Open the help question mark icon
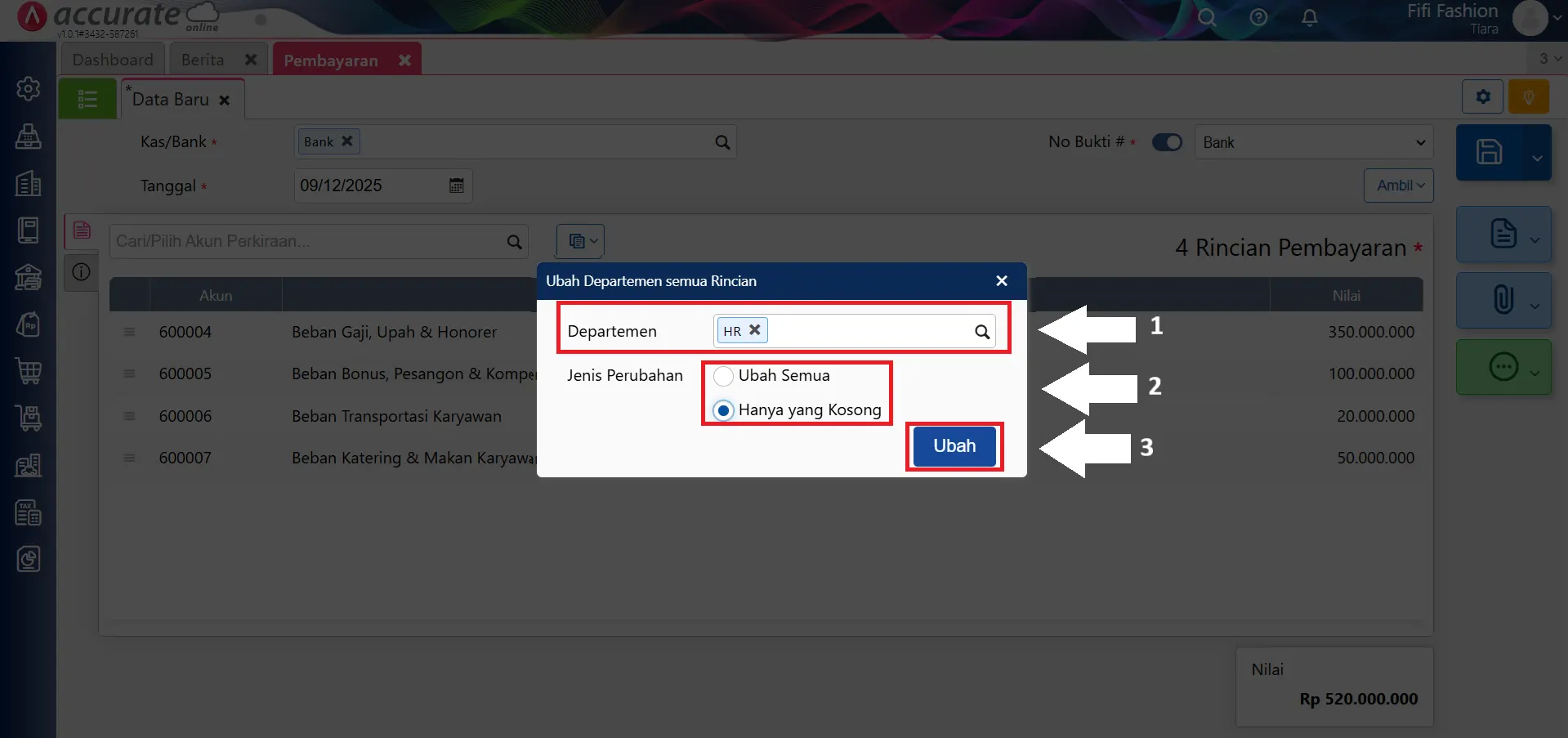 (1258, 18)
